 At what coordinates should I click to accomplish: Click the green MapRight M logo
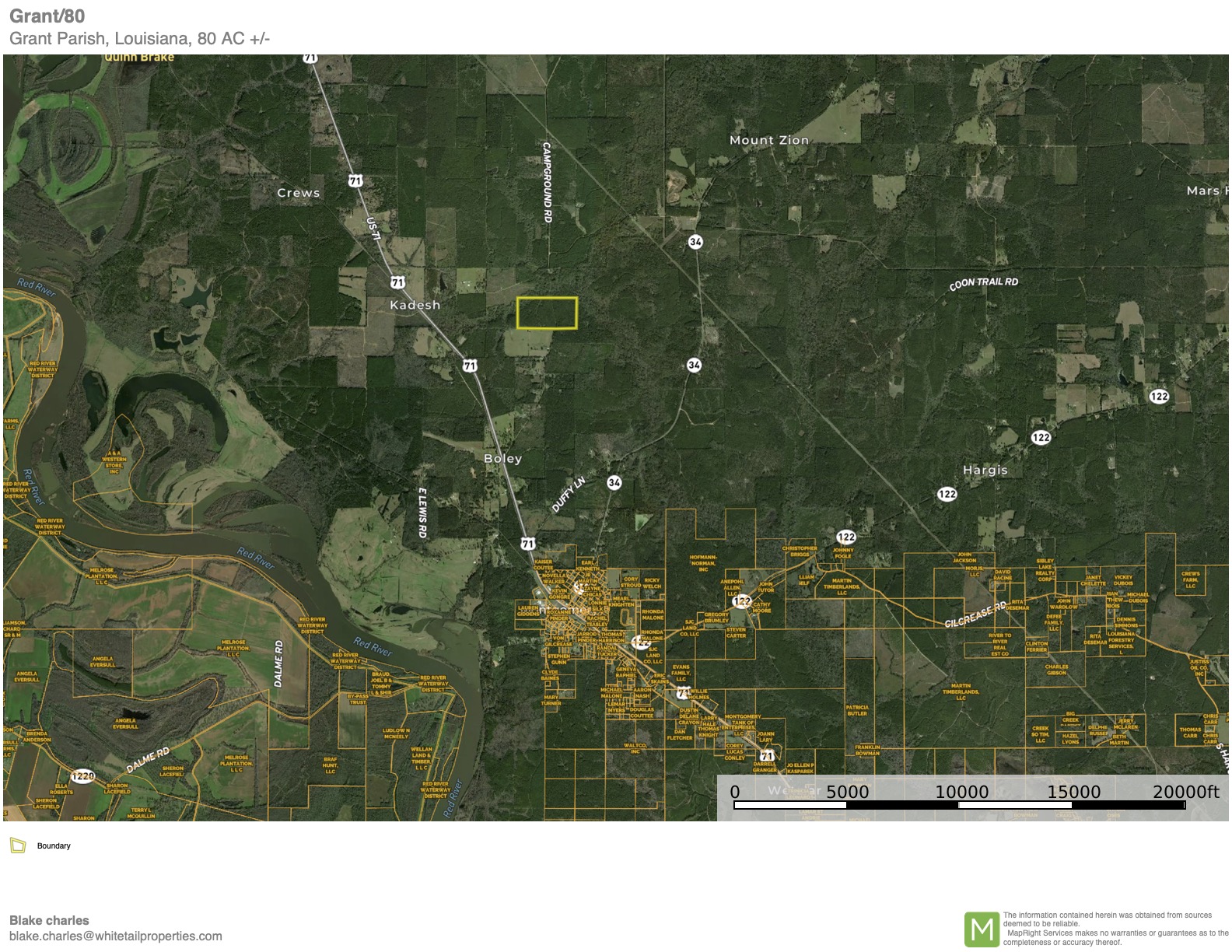click(x=982, y=929)
